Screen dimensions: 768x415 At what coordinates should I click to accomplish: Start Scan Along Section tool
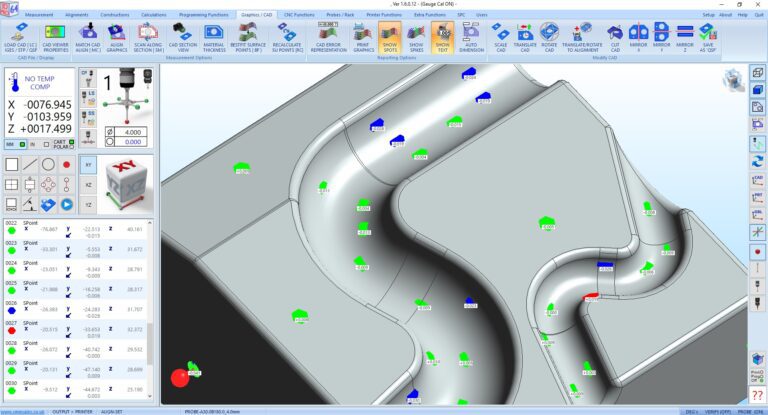pyautogui.click(x=148, y=38)
